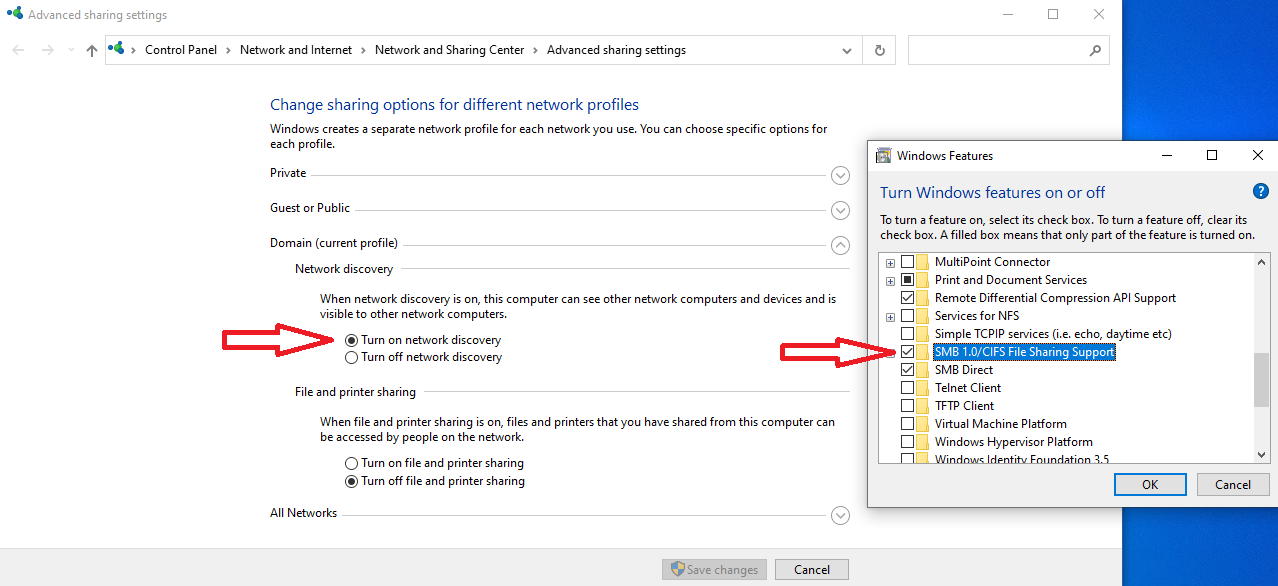Click the Control Panel search box
Screen dimensions: 1278x586
(1008, 50)
